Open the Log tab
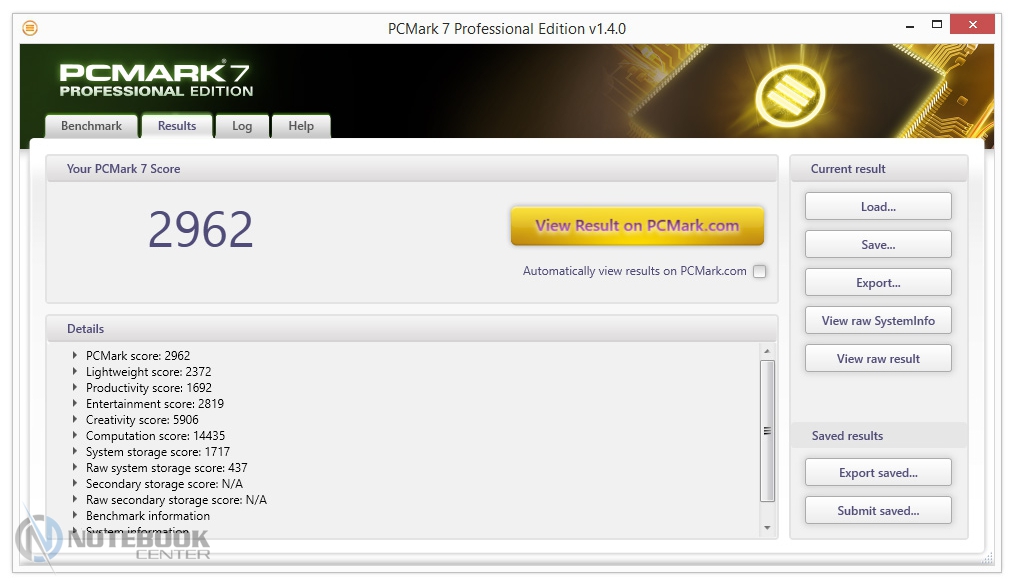The width and height of the screenshot is (1014, 586). (242, 126)
